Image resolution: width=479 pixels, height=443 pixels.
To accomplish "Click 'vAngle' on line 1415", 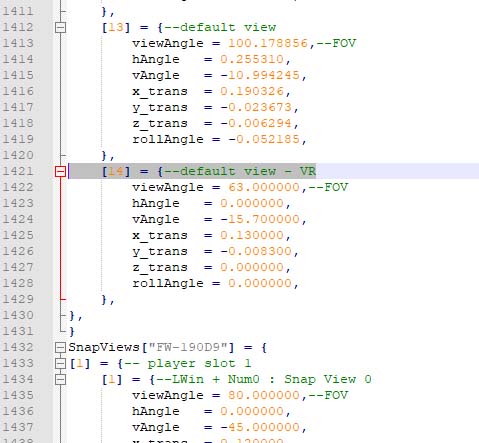I will coord(156,75).
